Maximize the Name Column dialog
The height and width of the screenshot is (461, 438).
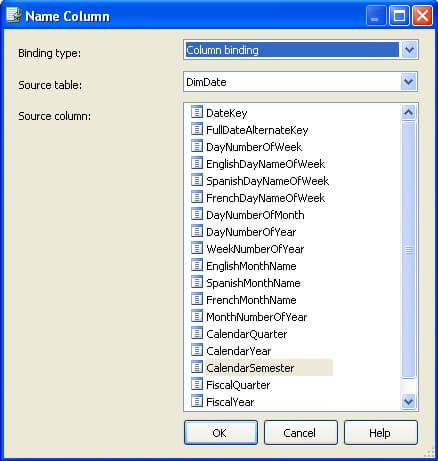click(399, 16)
